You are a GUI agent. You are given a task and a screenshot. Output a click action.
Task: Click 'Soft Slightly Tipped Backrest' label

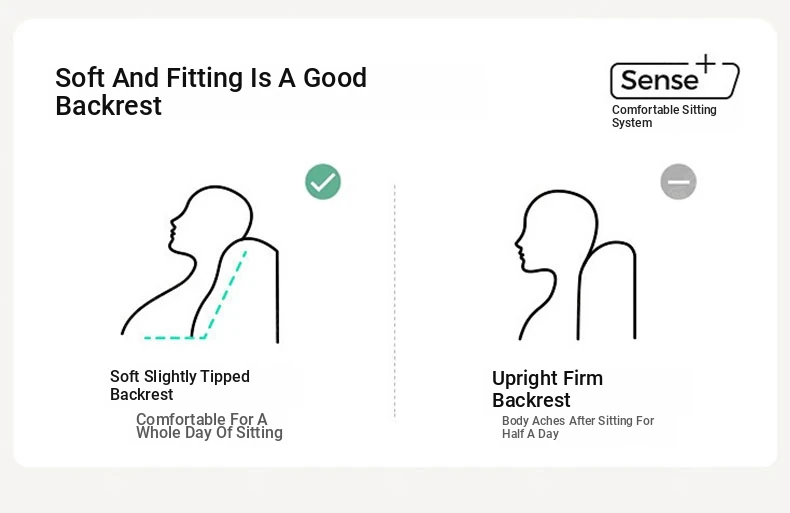click(180, 385)
